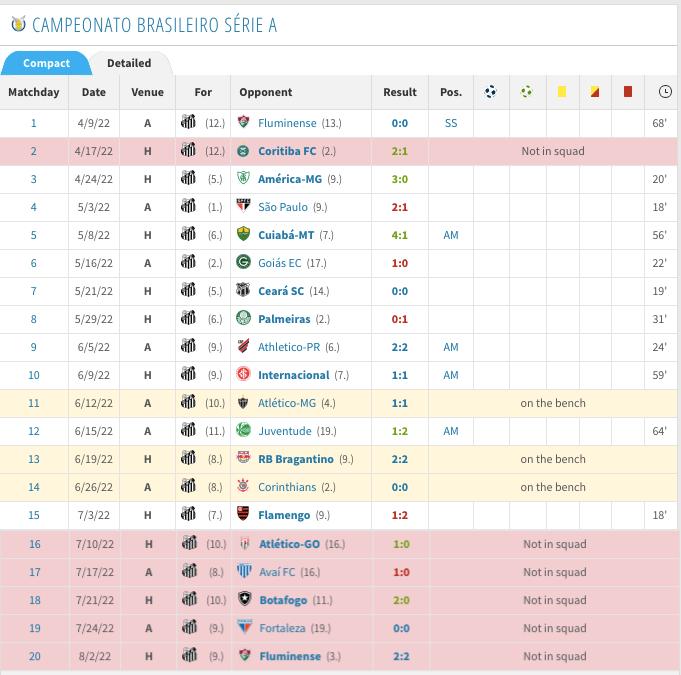
Task: Click the Goiás EC crest icon
Action: [x=243, y=262]
